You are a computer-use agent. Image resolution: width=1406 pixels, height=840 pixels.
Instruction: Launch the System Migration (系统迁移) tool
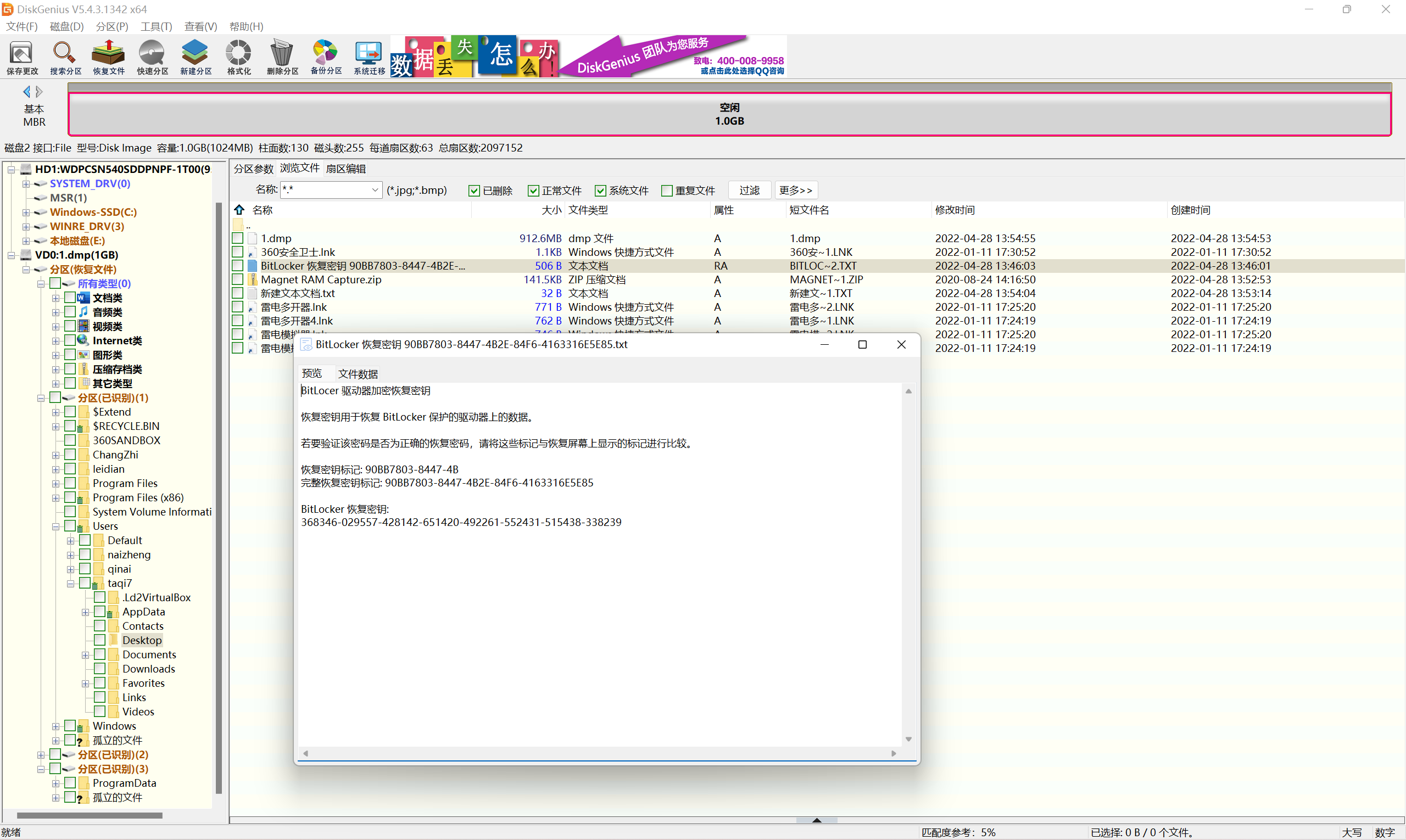(369, 58)
